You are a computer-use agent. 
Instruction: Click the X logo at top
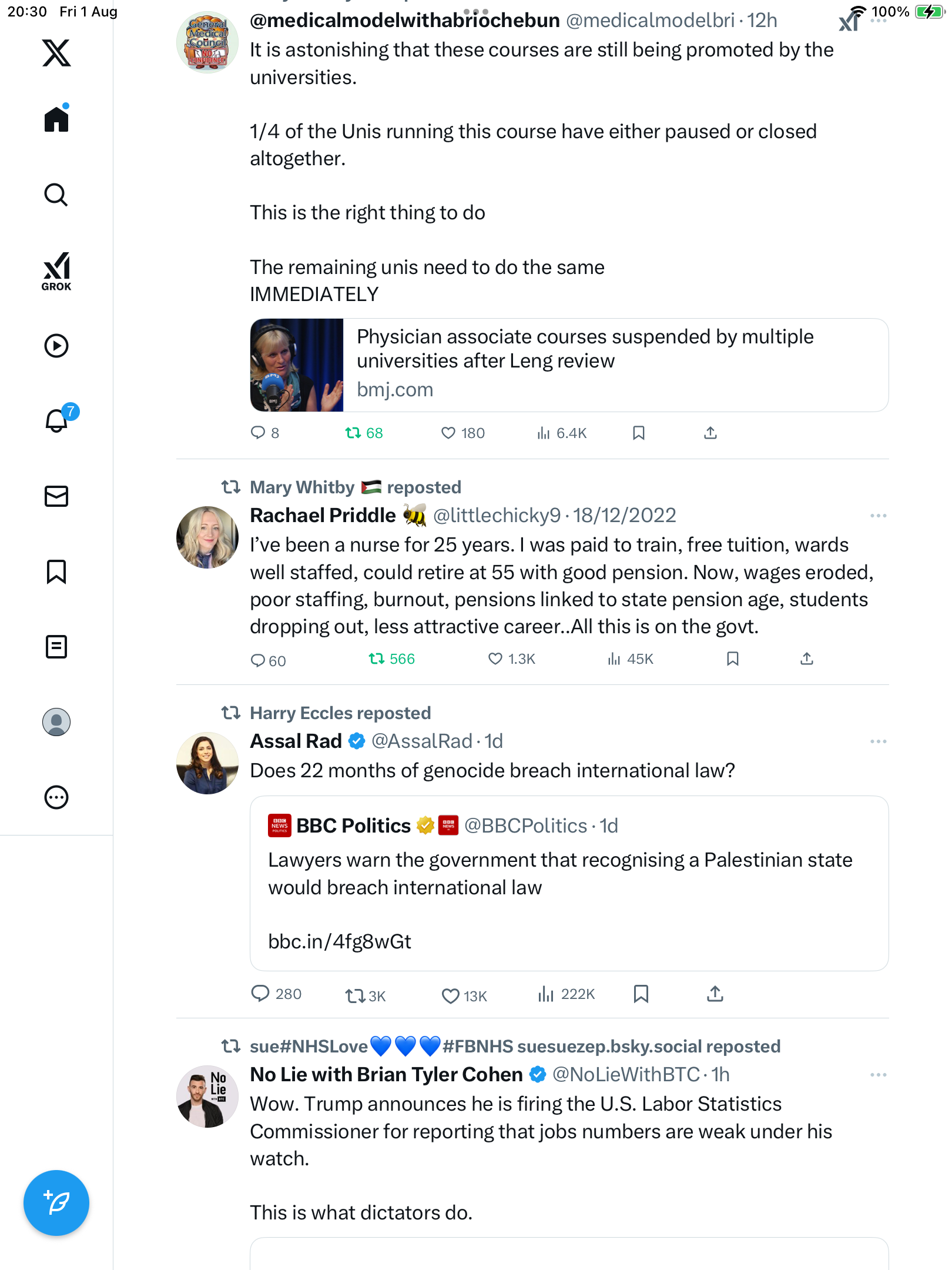tap(56, 53)
